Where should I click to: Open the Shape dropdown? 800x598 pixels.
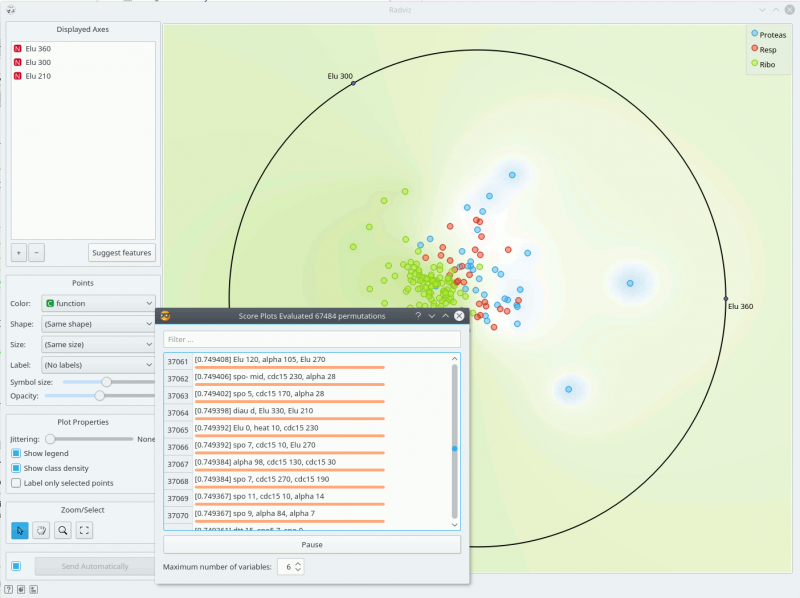(97, 323)
